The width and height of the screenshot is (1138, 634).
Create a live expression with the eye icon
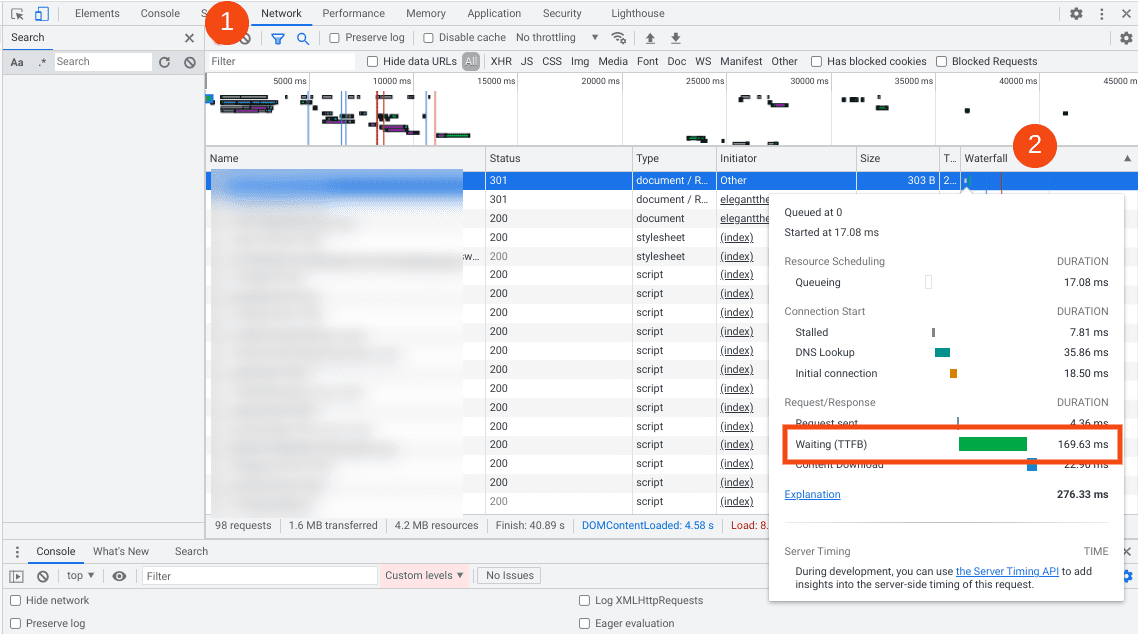[x=119, y=575]
